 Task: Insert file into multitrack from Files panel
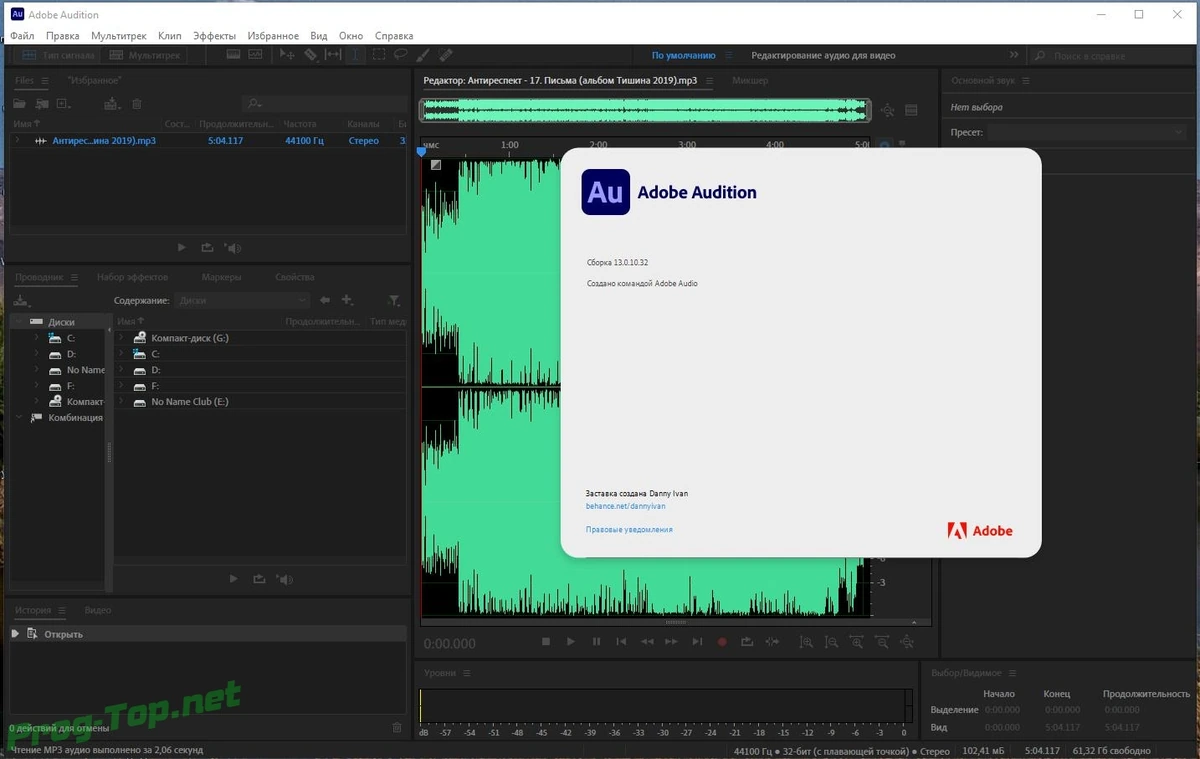111,104
